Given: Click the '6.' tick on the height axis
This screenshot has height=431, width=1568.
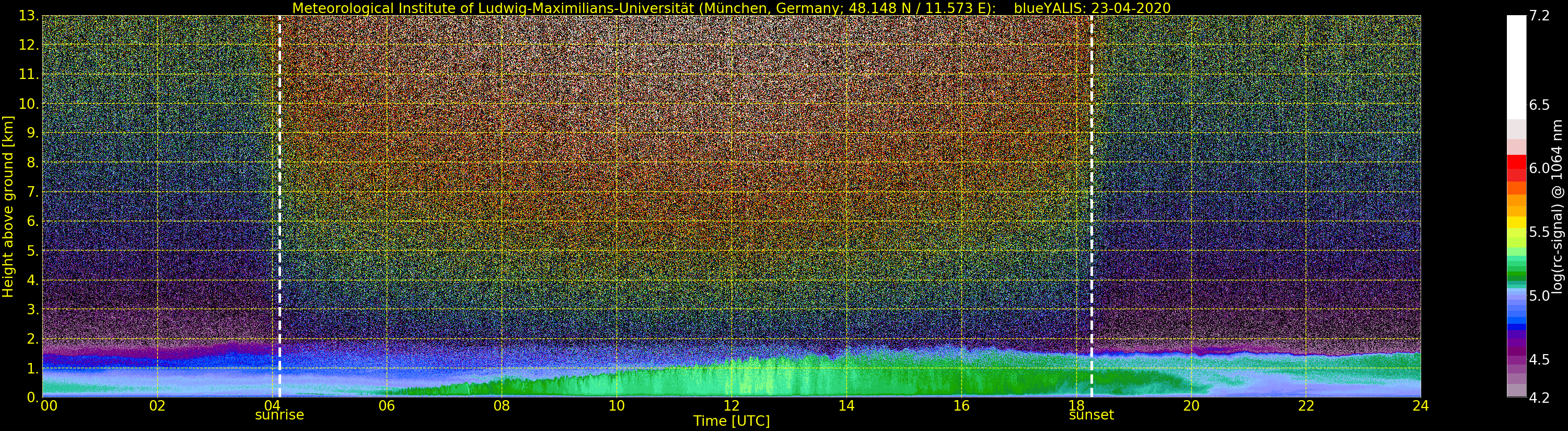Looking at the screenshot, I should pos(33,221).
